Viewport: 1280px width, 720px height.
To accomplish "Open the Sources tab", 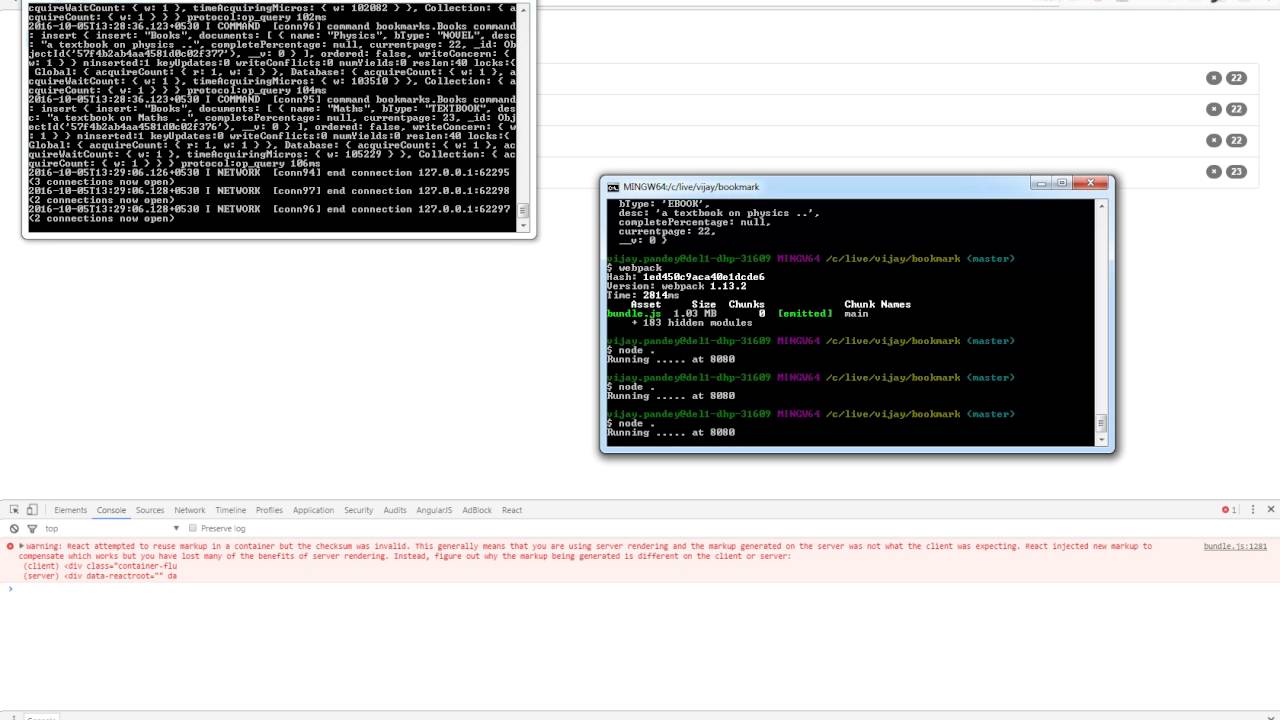I will (x=150, y=510).
